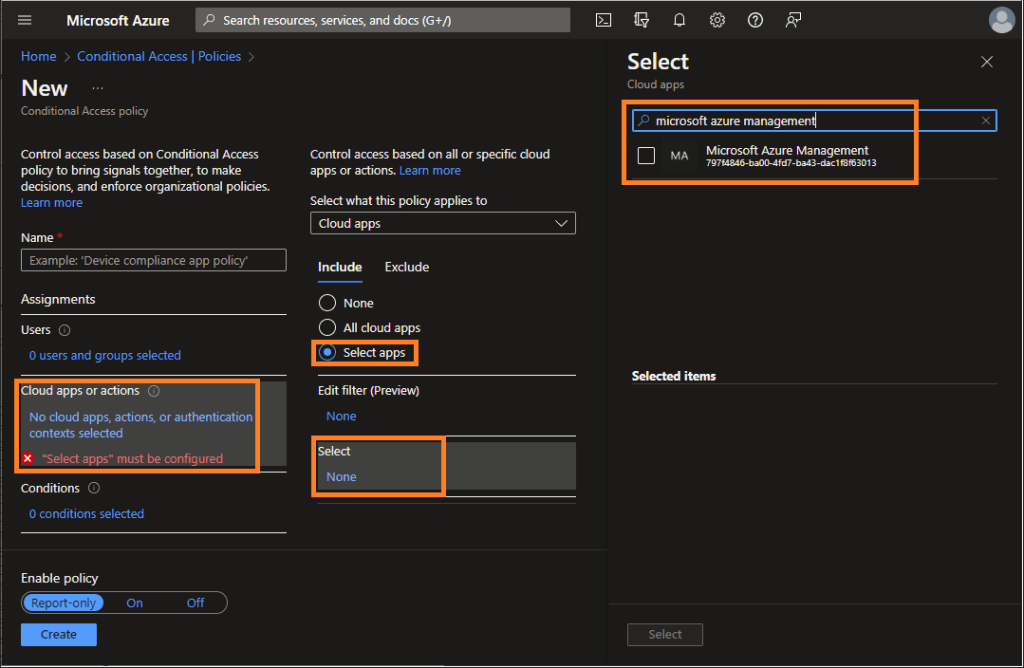The height and width of the screenshot is (668, 1024).
Task: Set Enable policy to On
Action: pos(135,603)
